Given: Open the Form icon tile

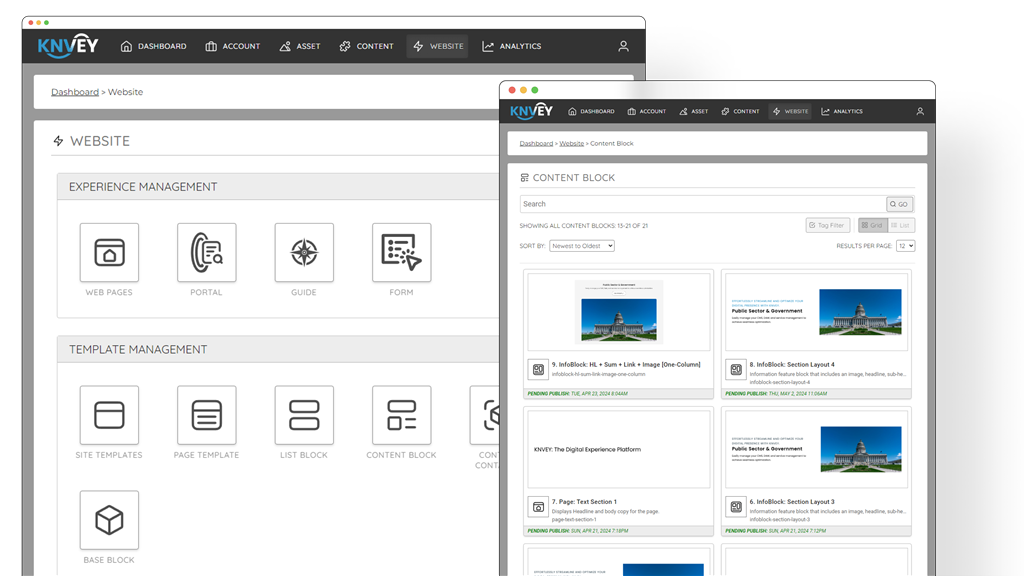Looking at the screenshot, I should click(x=401, y=252).
